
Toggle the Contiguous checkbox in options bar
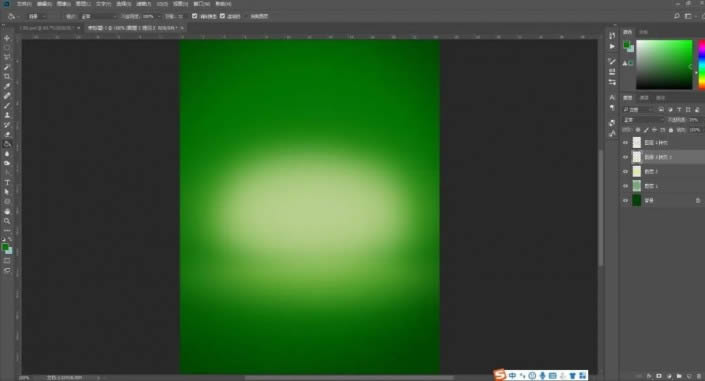pyautogui.click(x=222, y=16)
